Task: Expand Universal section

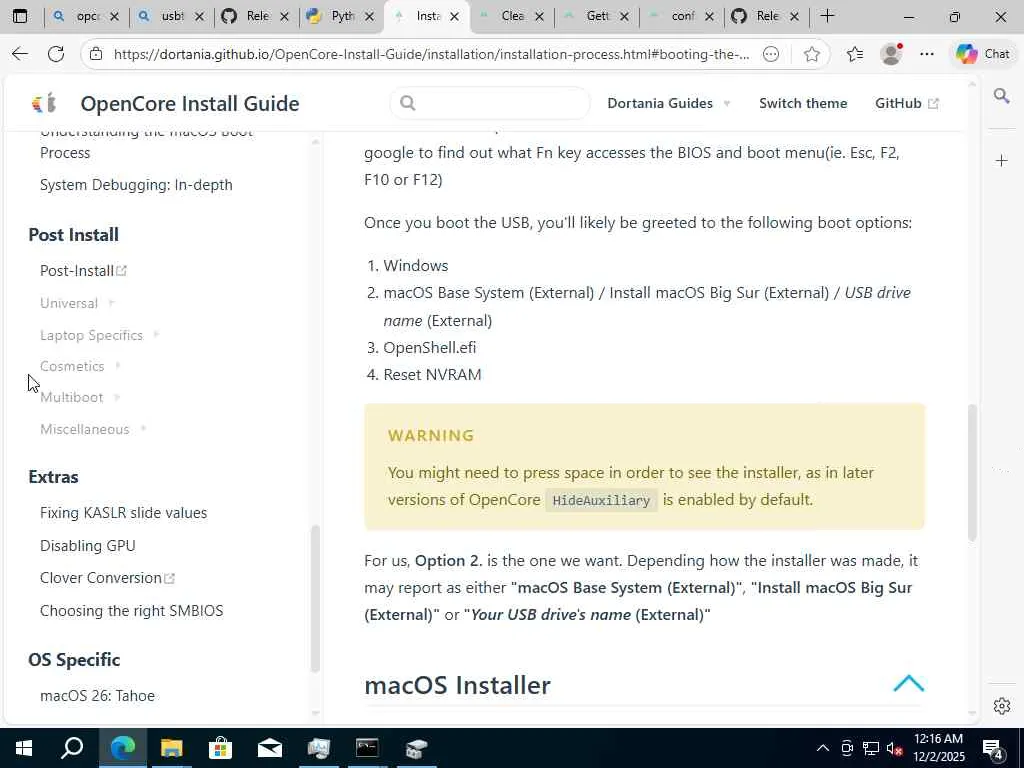Action: 77,303
